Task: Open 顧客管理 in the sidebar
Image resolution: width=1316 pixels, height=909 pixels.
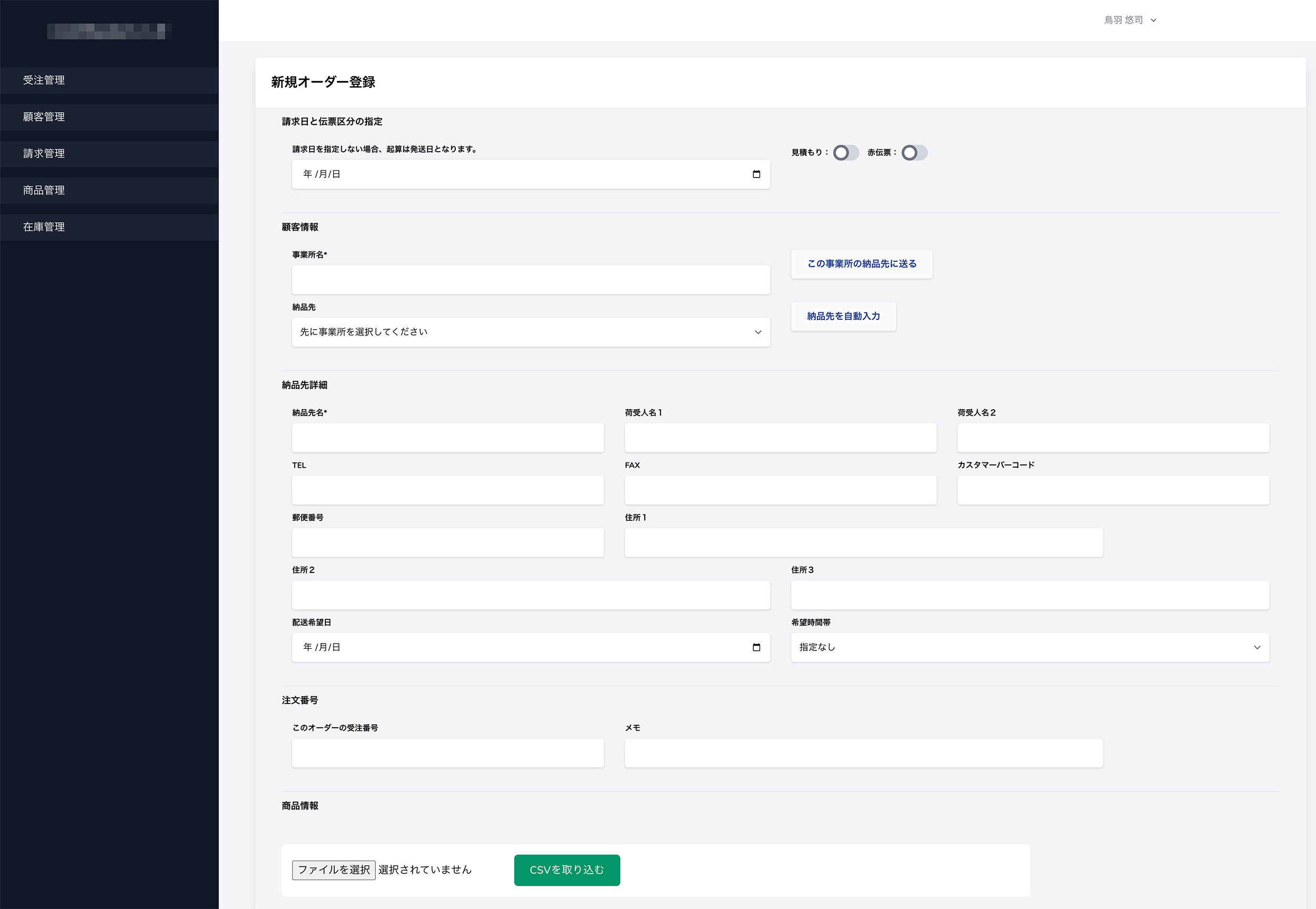Action: pyautogui.click(x=44, y=117)
